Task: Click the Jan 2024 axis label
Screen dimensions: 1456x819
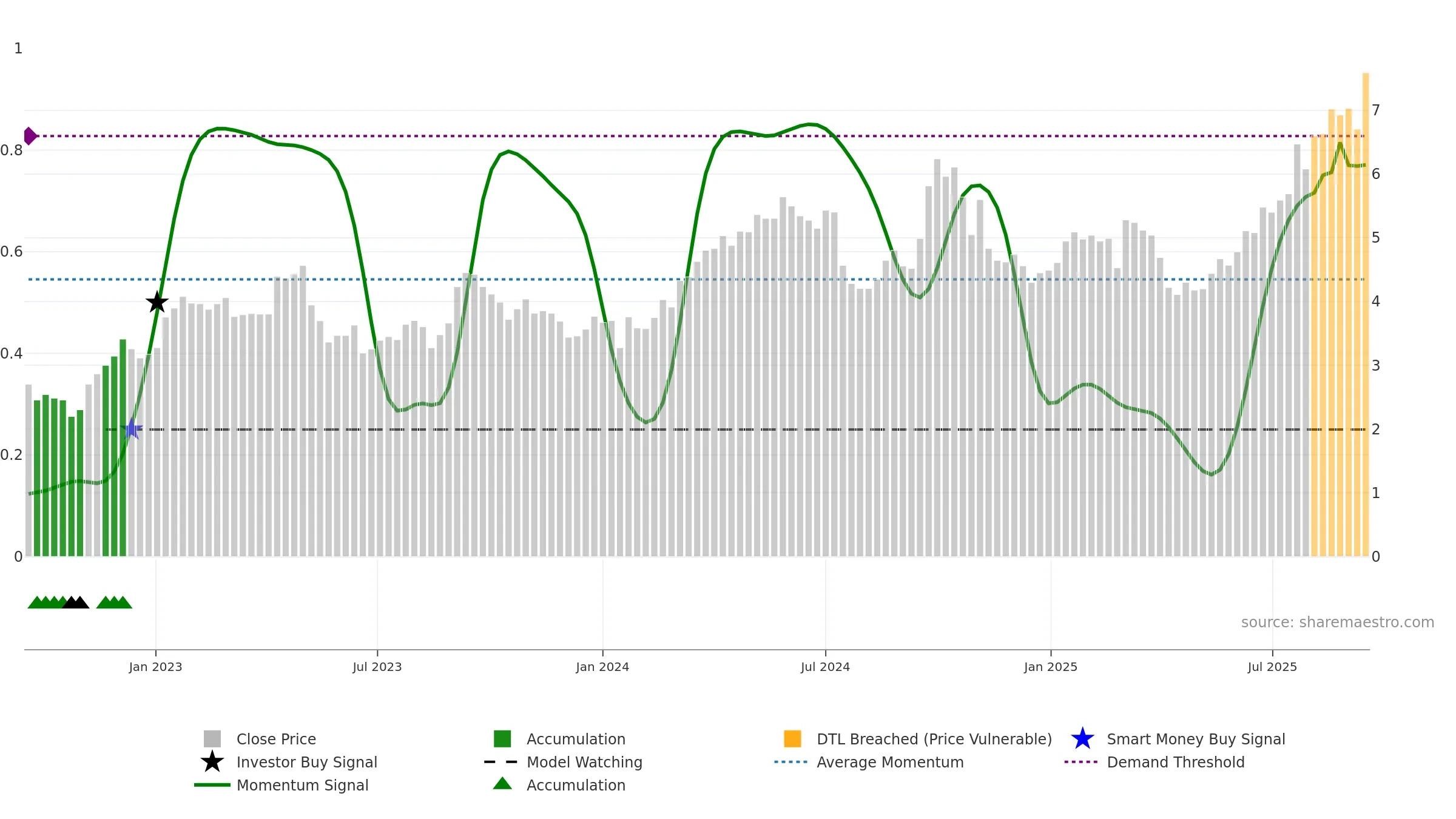Action: click(x=602, y=667)
